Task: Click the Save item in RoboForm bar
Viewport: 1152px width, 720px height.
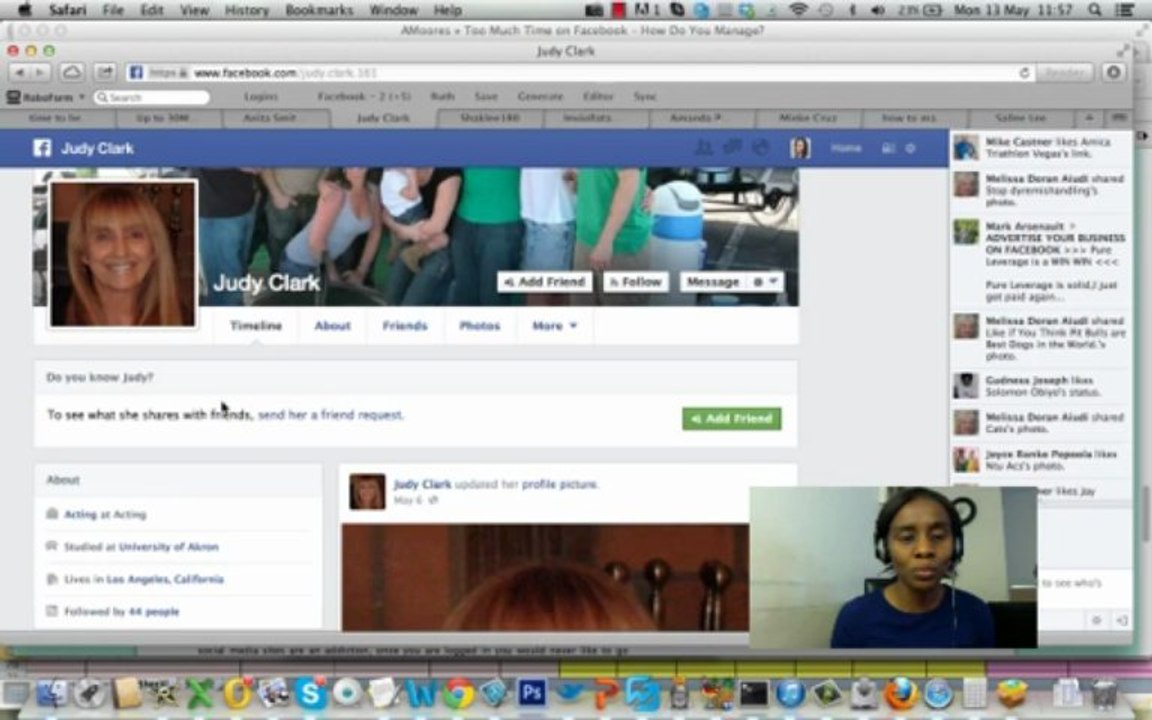Action: [486, 96]
